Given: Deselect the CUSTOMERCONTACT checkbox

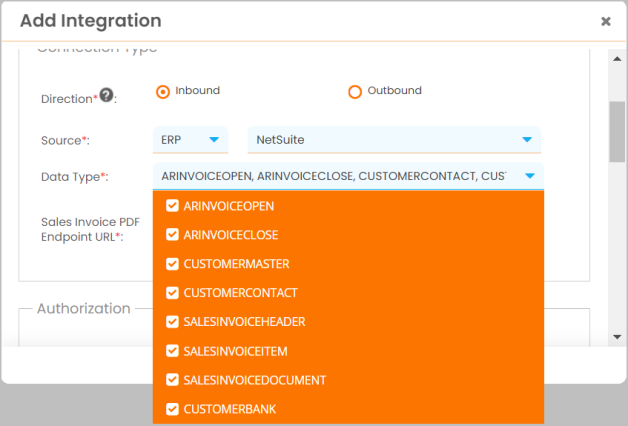Looking at the screenshot, I should 173,293.
